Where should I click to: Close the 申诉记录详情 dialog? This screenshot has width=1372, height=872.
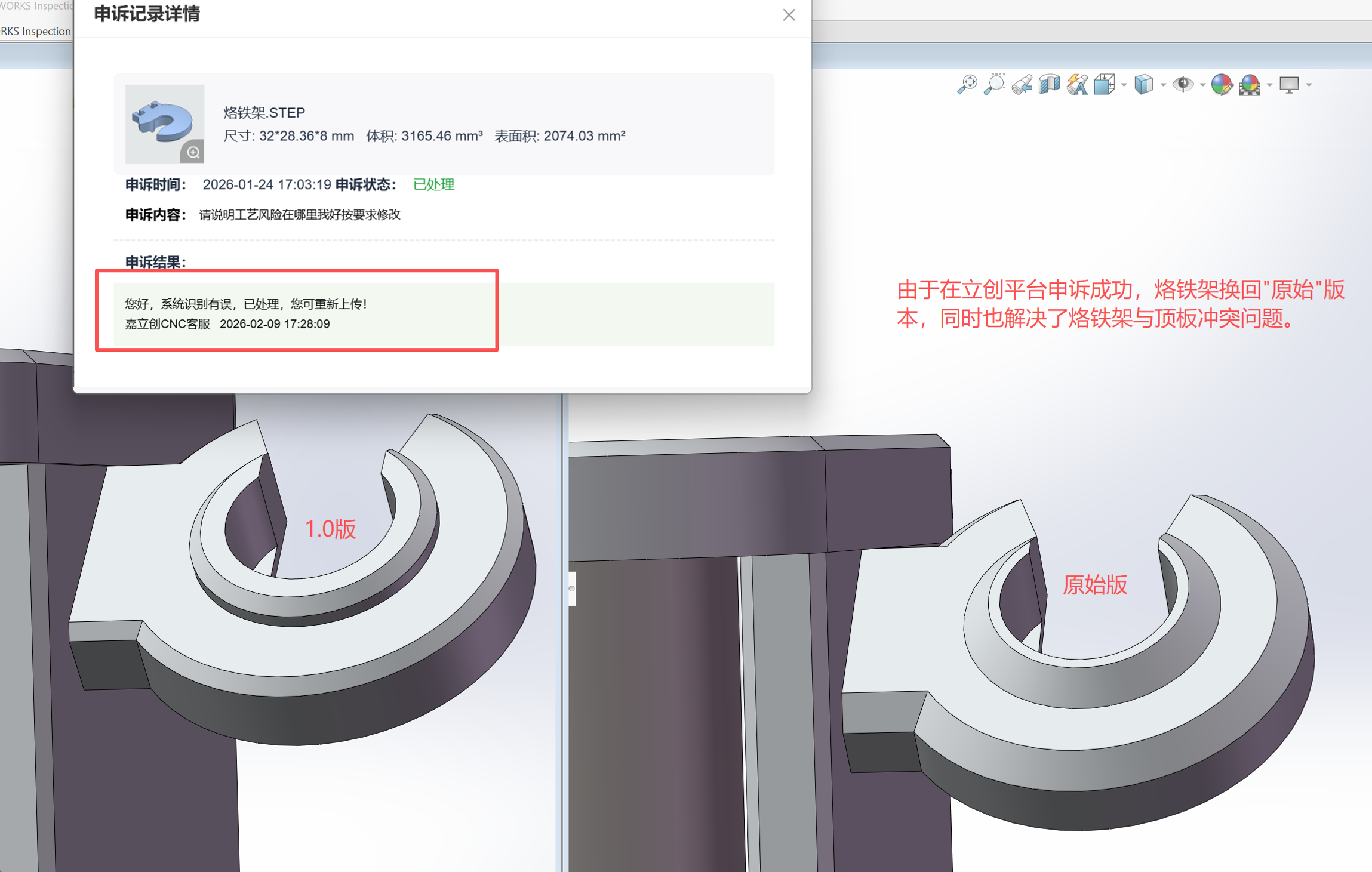pos(789,15)
